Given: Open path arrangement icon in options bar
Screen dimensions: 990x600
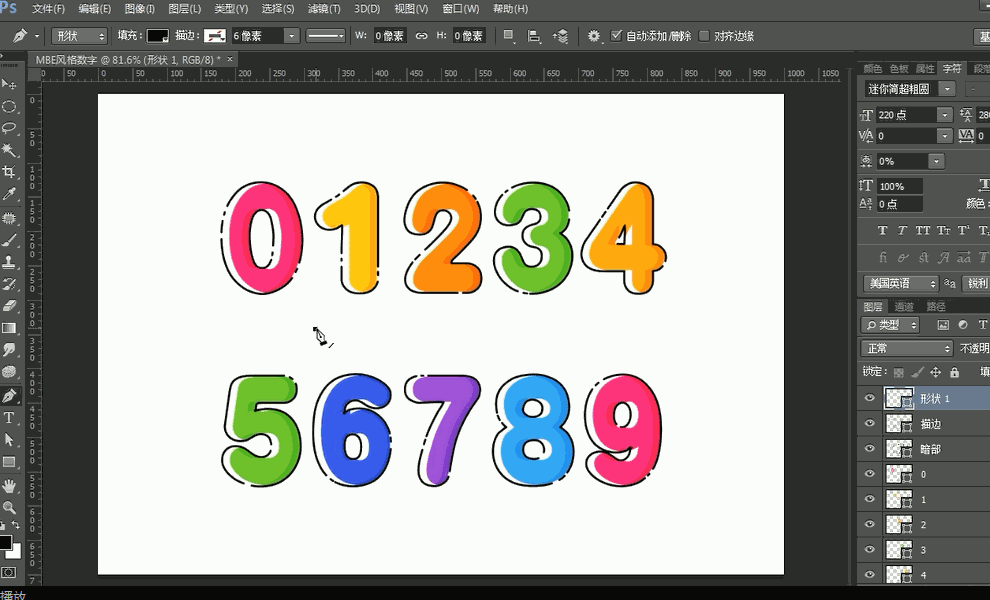Looking at the screenshot, I should click(560, 36).
